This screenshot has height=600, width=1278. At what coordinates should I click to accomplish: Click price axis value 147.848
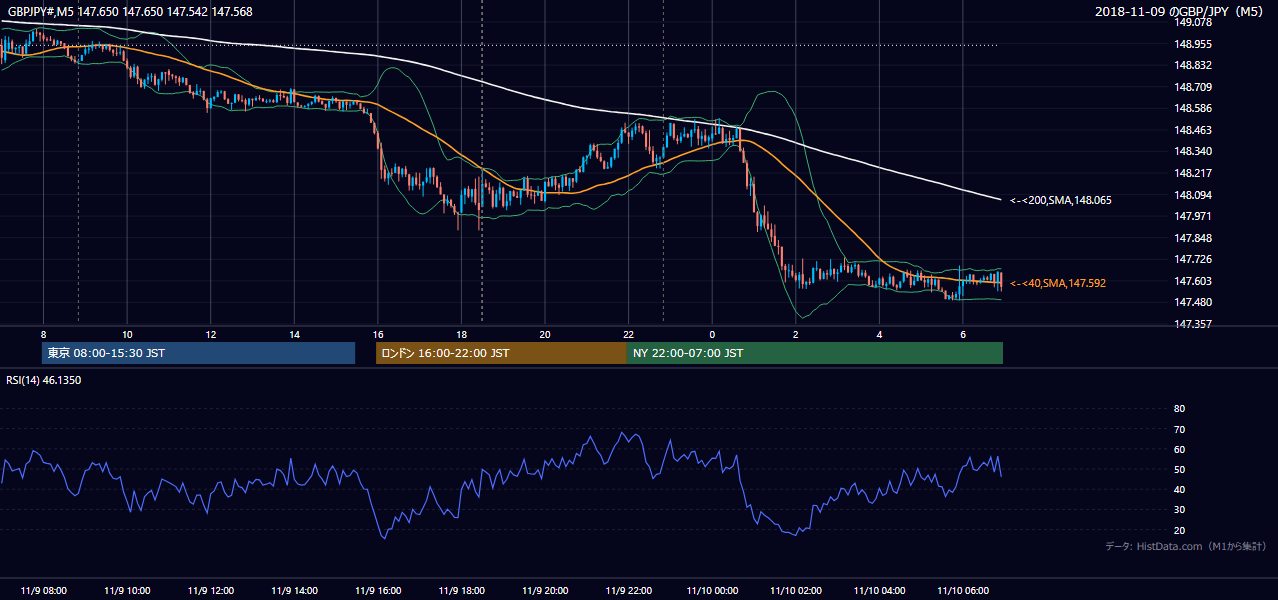point(1194,238)
